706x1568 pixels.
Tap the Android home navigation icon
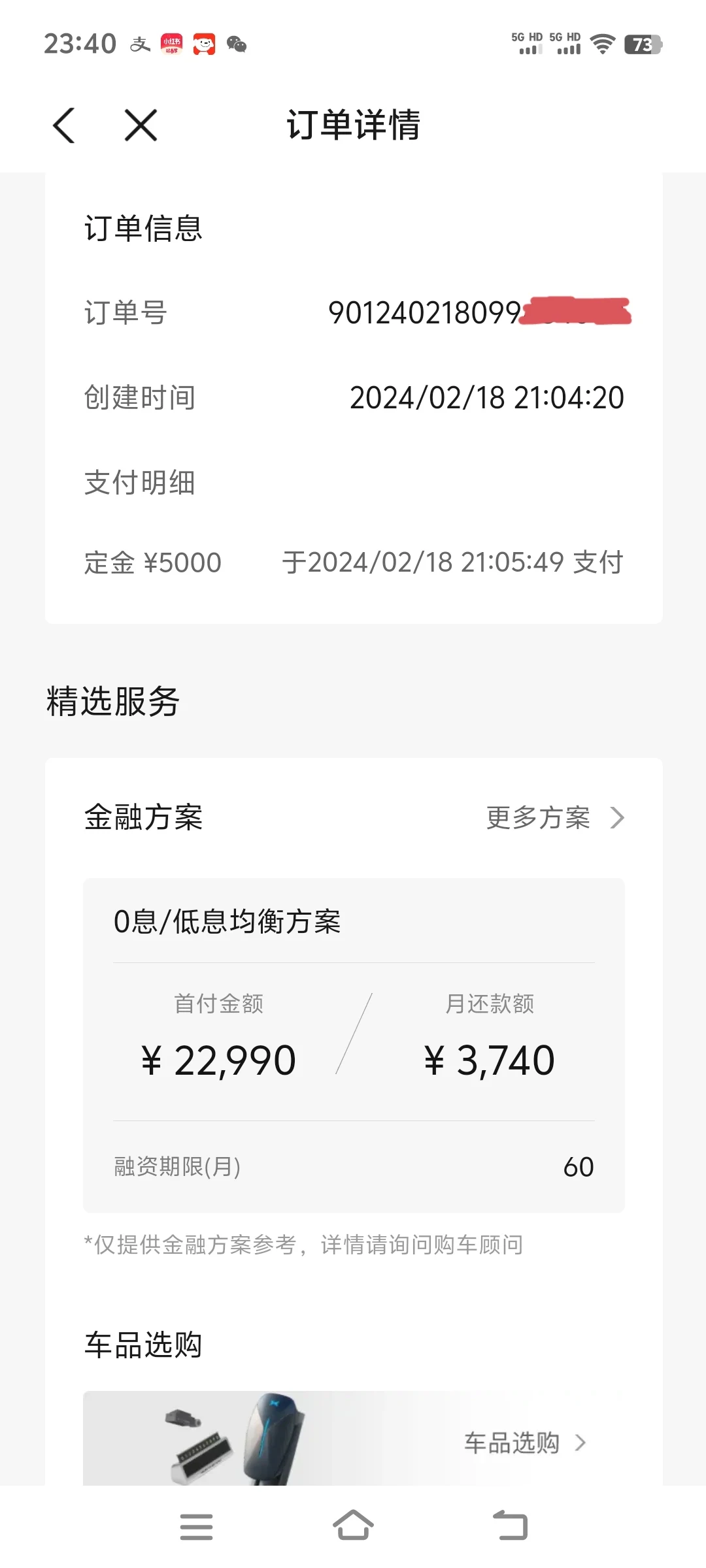click(x=353, y=1526)
